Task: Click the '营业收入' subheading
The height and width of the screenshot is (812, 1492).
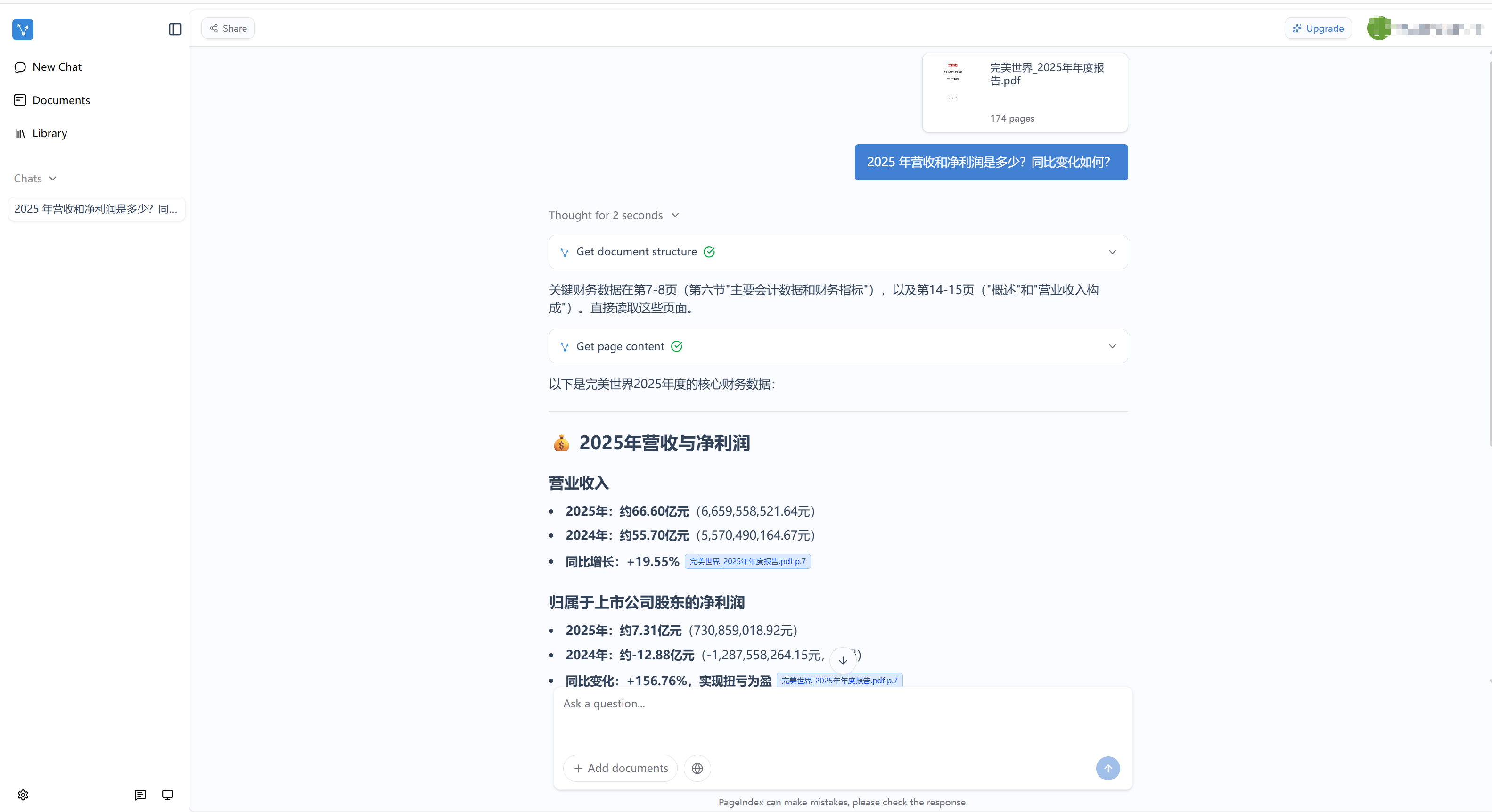Action: (579, 483)
